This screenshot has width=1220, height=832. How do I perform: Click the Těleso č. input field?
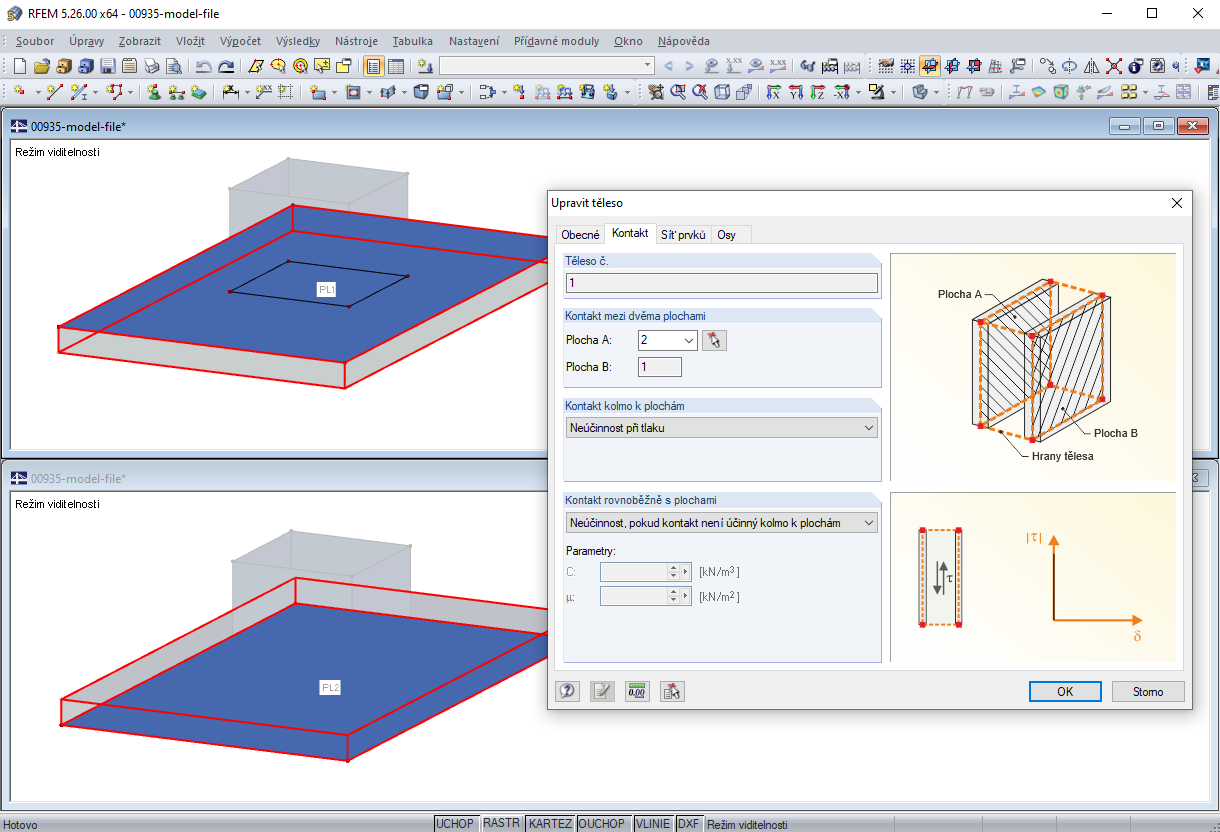722,283
